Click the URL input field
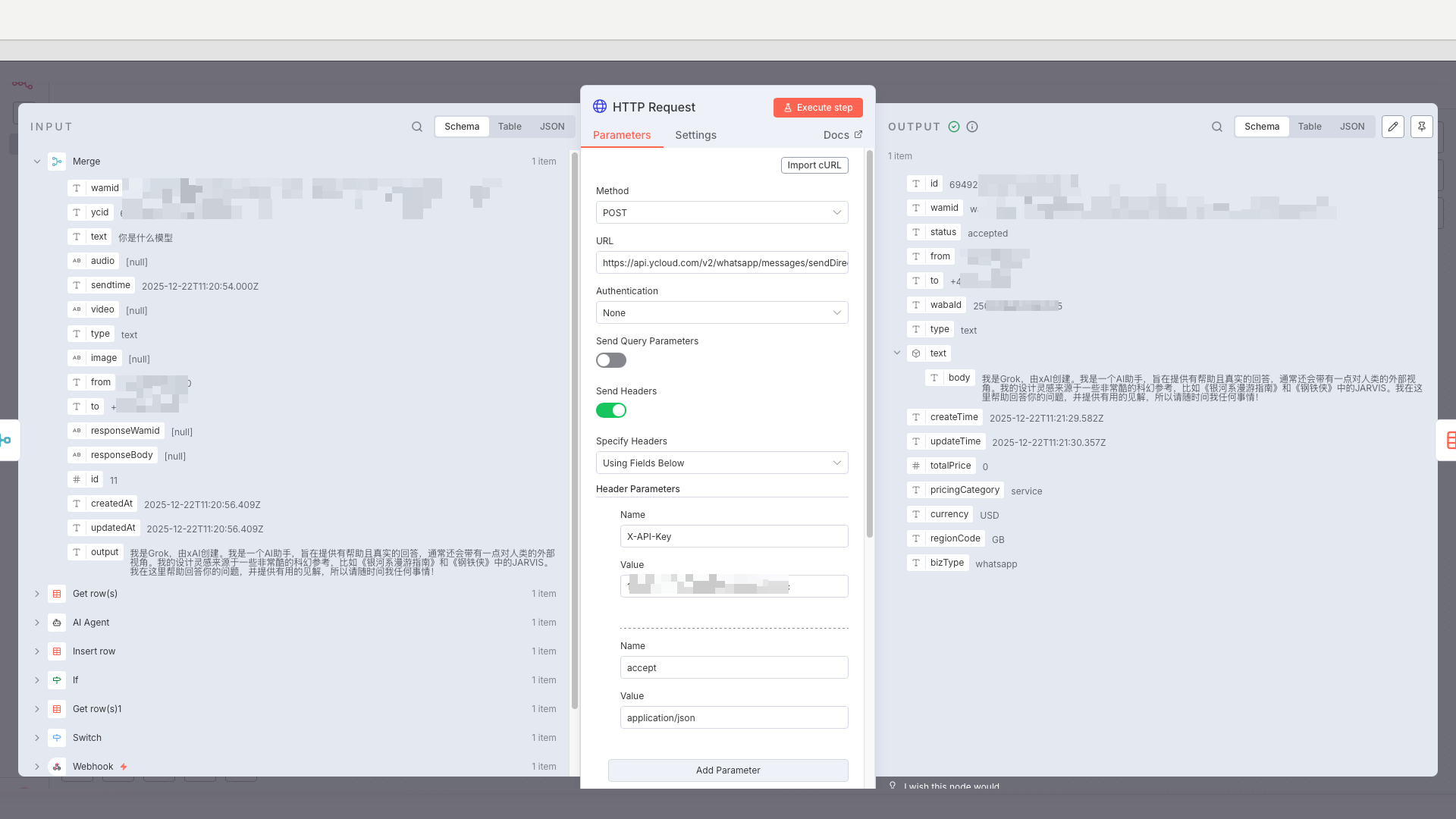1456x819 pixels. click(x=722, y=262)
